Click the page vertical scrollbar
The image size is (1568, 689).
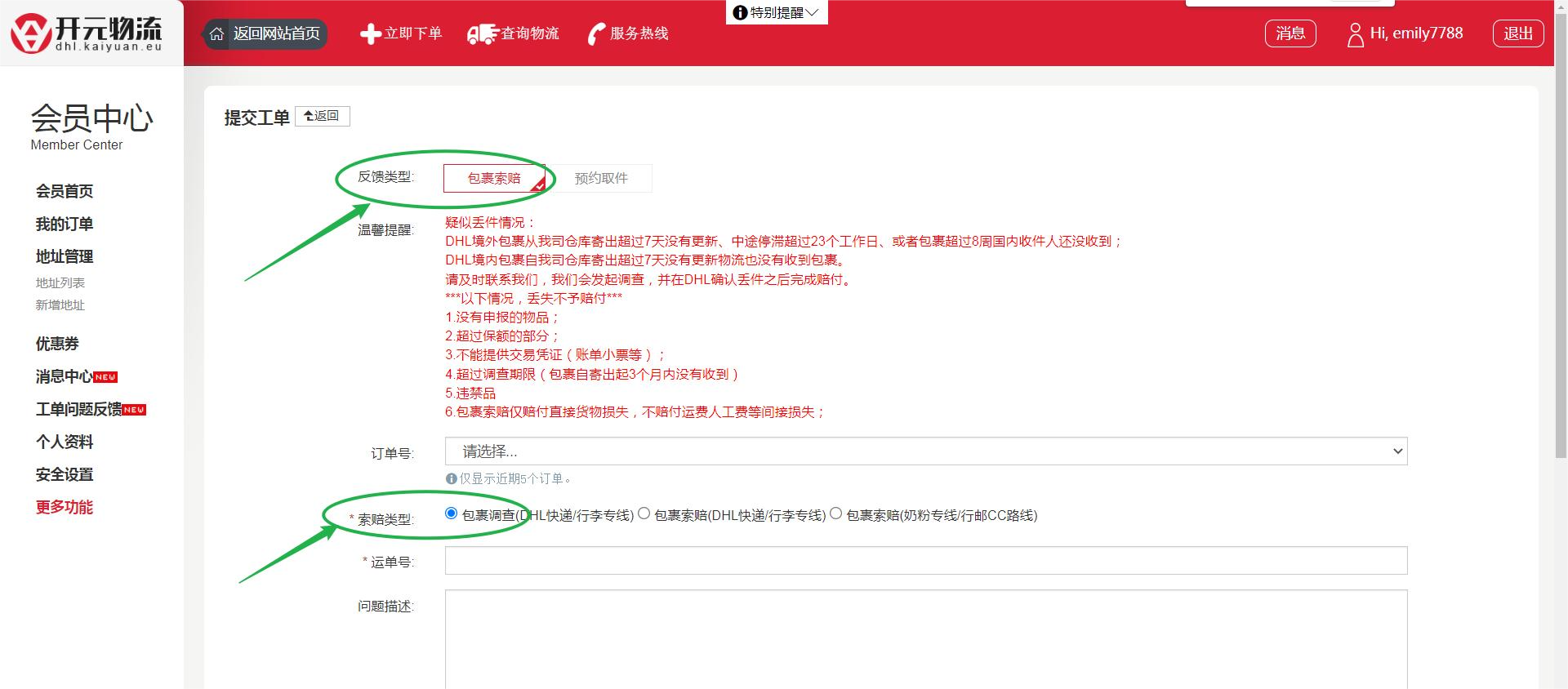click(x=1560, y=245)
